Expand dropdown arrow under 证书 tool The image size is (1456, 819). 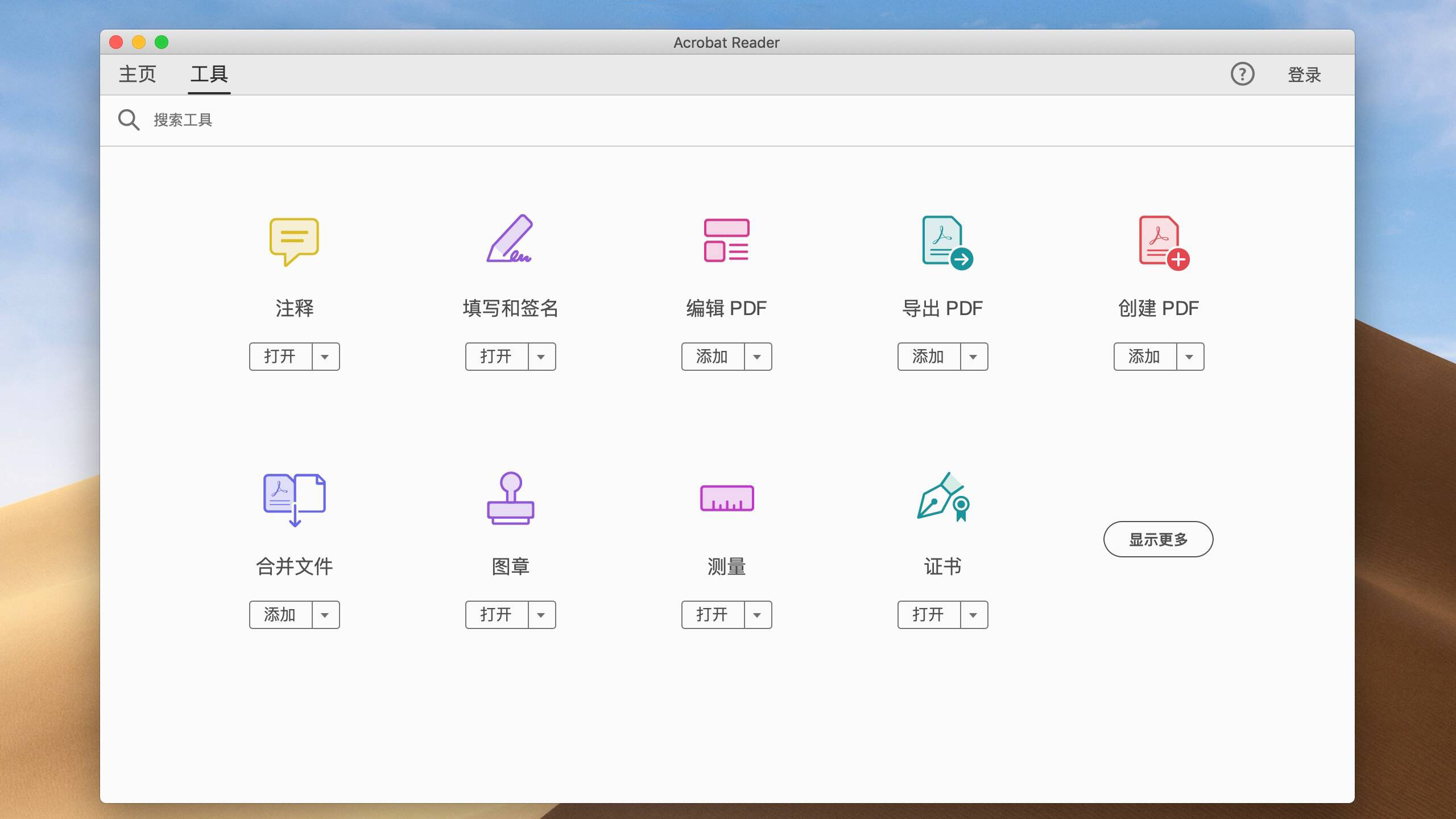[x=974, y=615]
